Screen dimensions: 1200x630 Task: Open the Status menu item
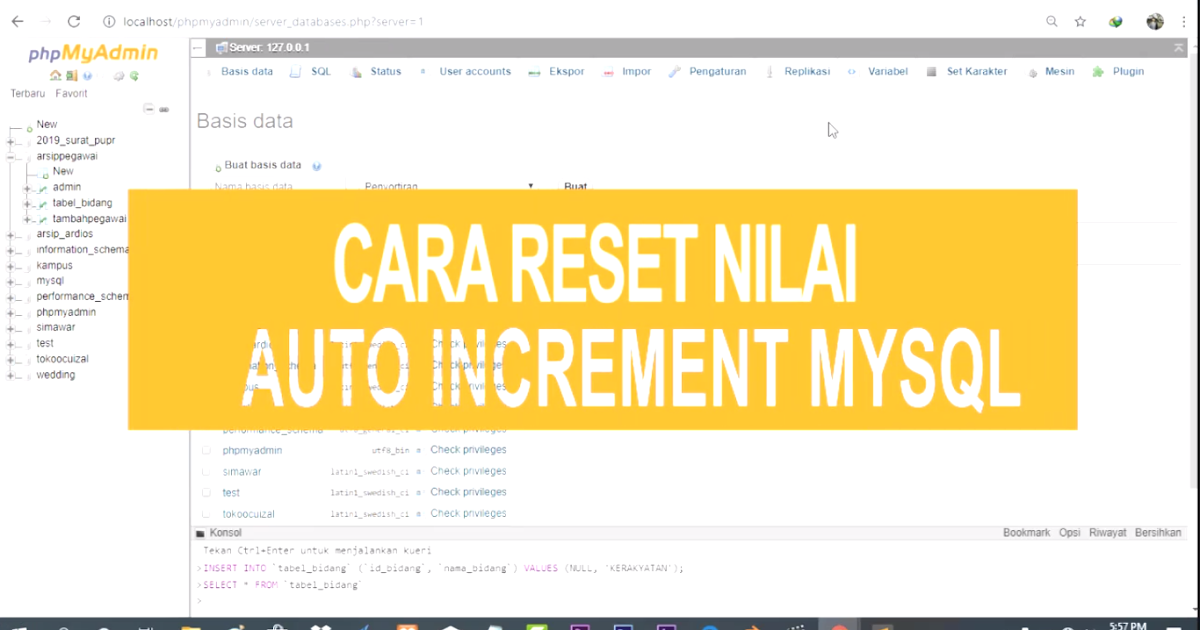[385, 71]
